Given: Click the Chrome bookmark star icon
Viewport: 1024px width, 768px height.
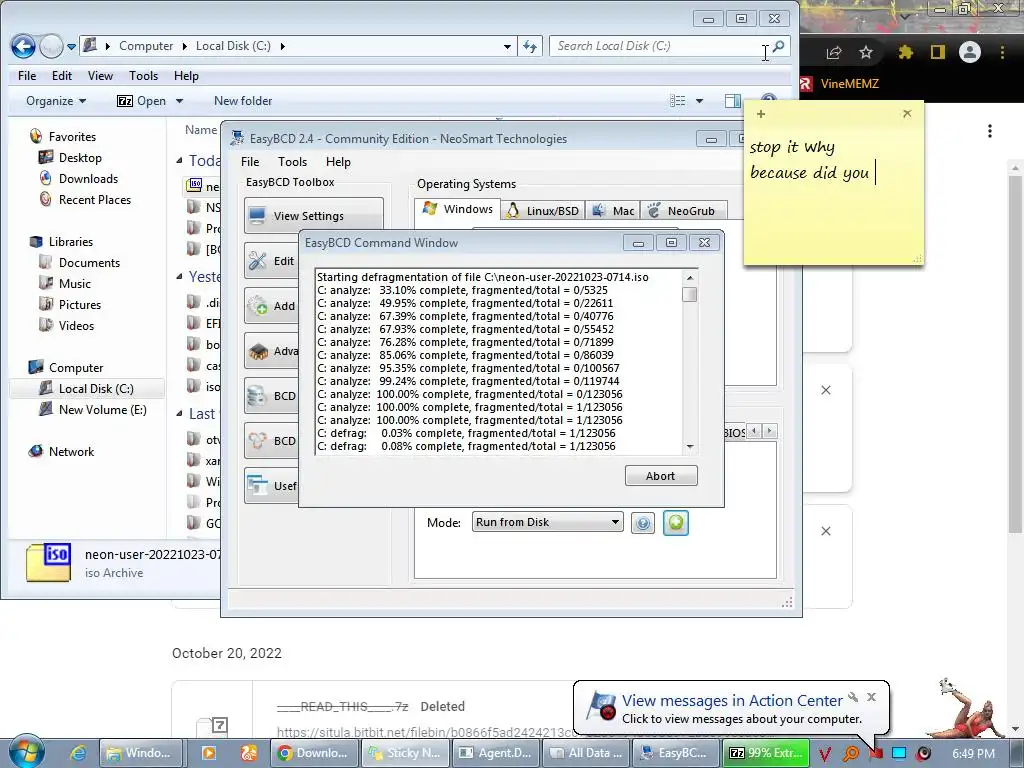Looking at the screenshot, I should [866, 52].
